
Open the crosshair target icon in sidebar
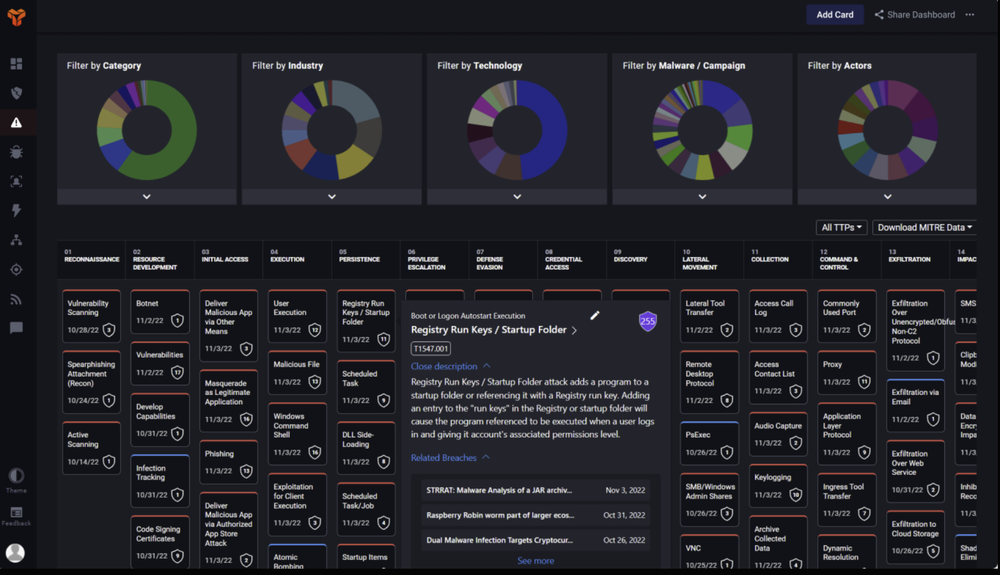[x=17, y=270]
